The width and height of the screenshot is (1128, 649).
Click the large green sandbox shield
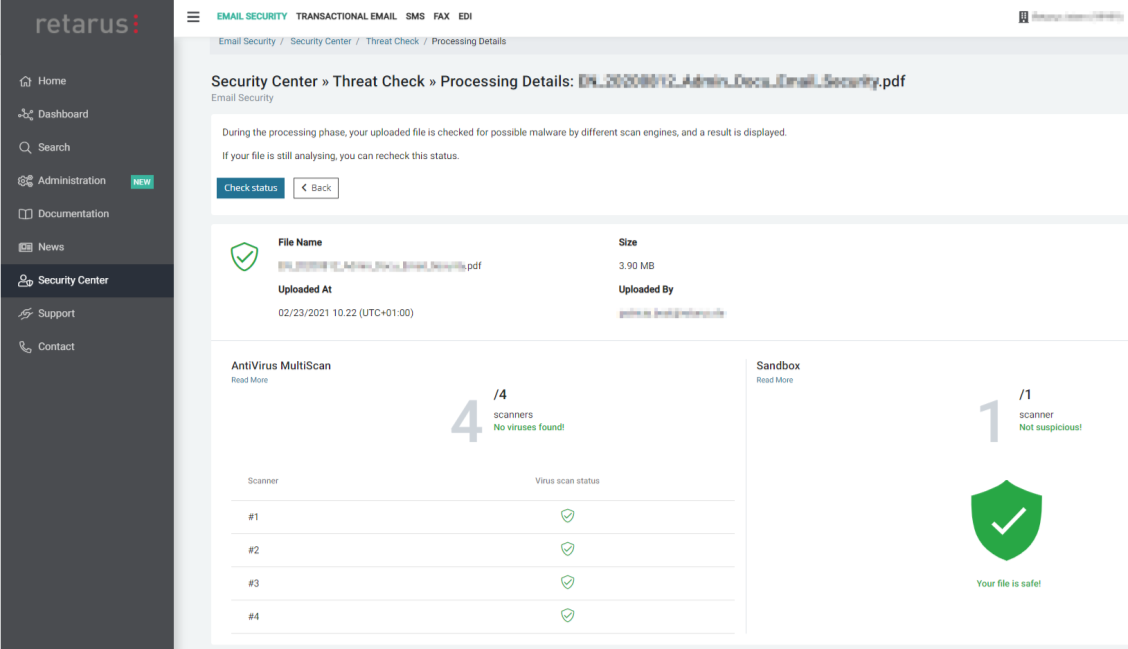(x=1007, y=520)
